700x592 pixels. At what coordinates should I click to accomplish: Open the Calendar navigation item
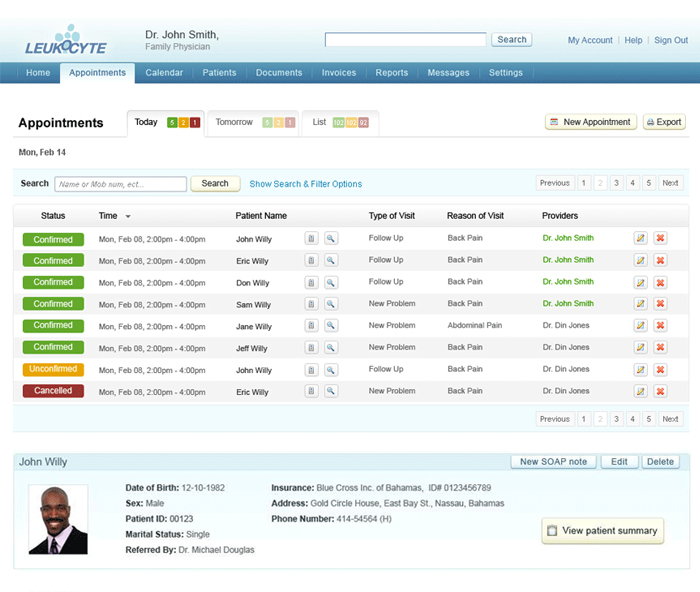(164, 73)
